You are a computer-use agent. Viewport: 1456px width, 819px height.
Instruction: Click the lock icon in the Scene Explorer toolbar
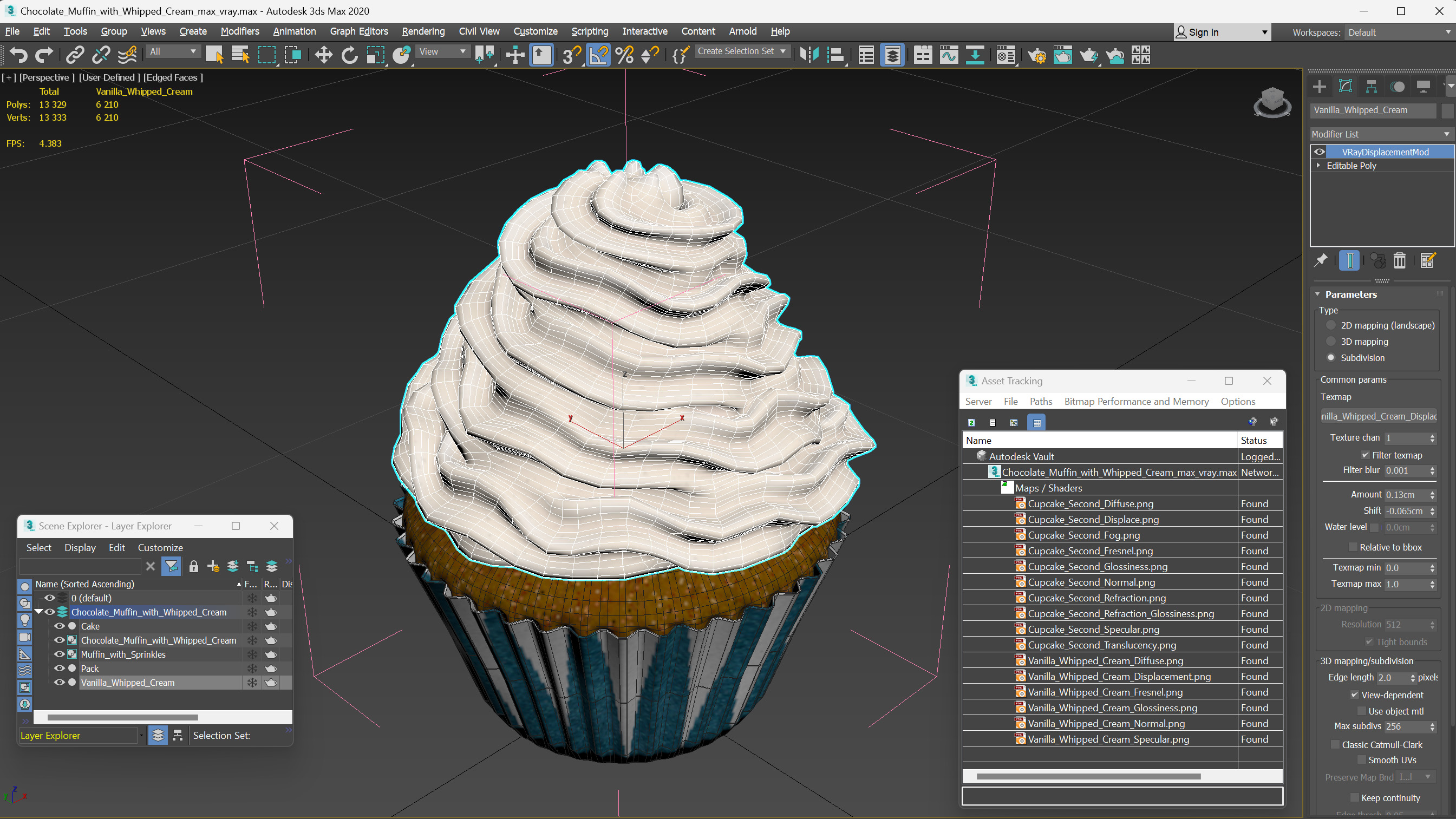193,566
